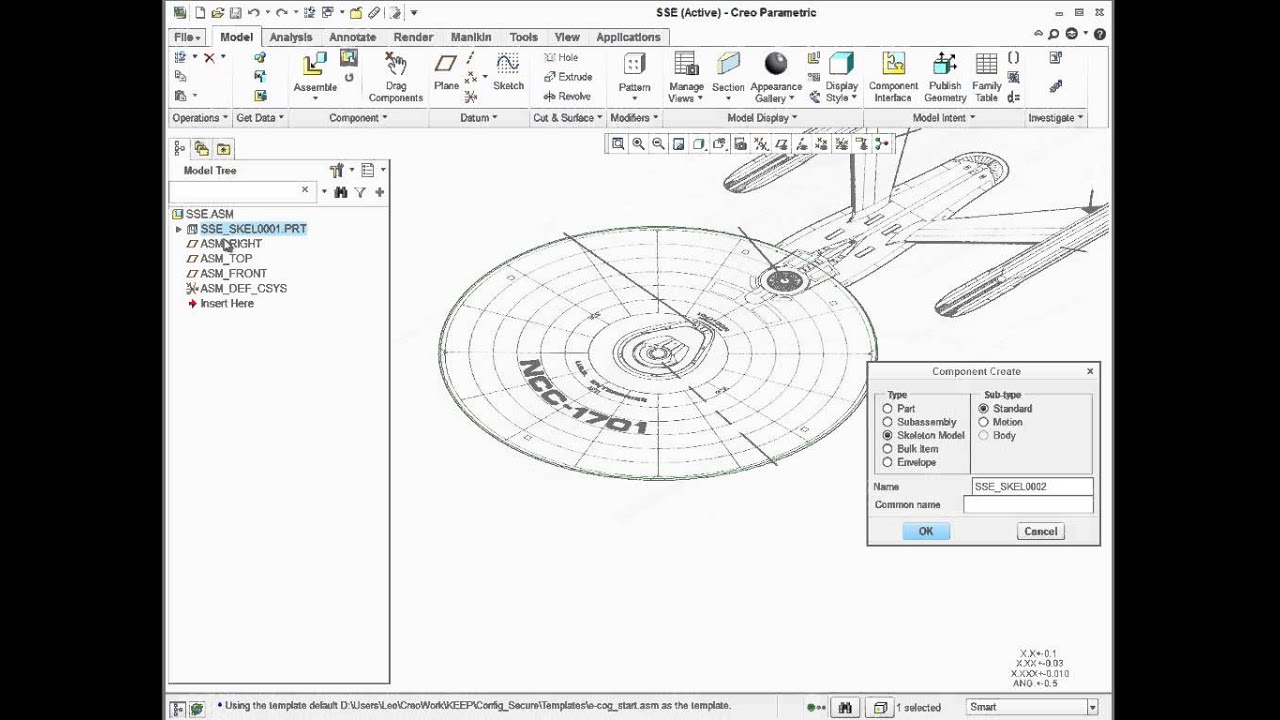Image resolution: width=1280 pixels, height=720 pixels.
Task: Switch to the Render tab
Action: 413,37
